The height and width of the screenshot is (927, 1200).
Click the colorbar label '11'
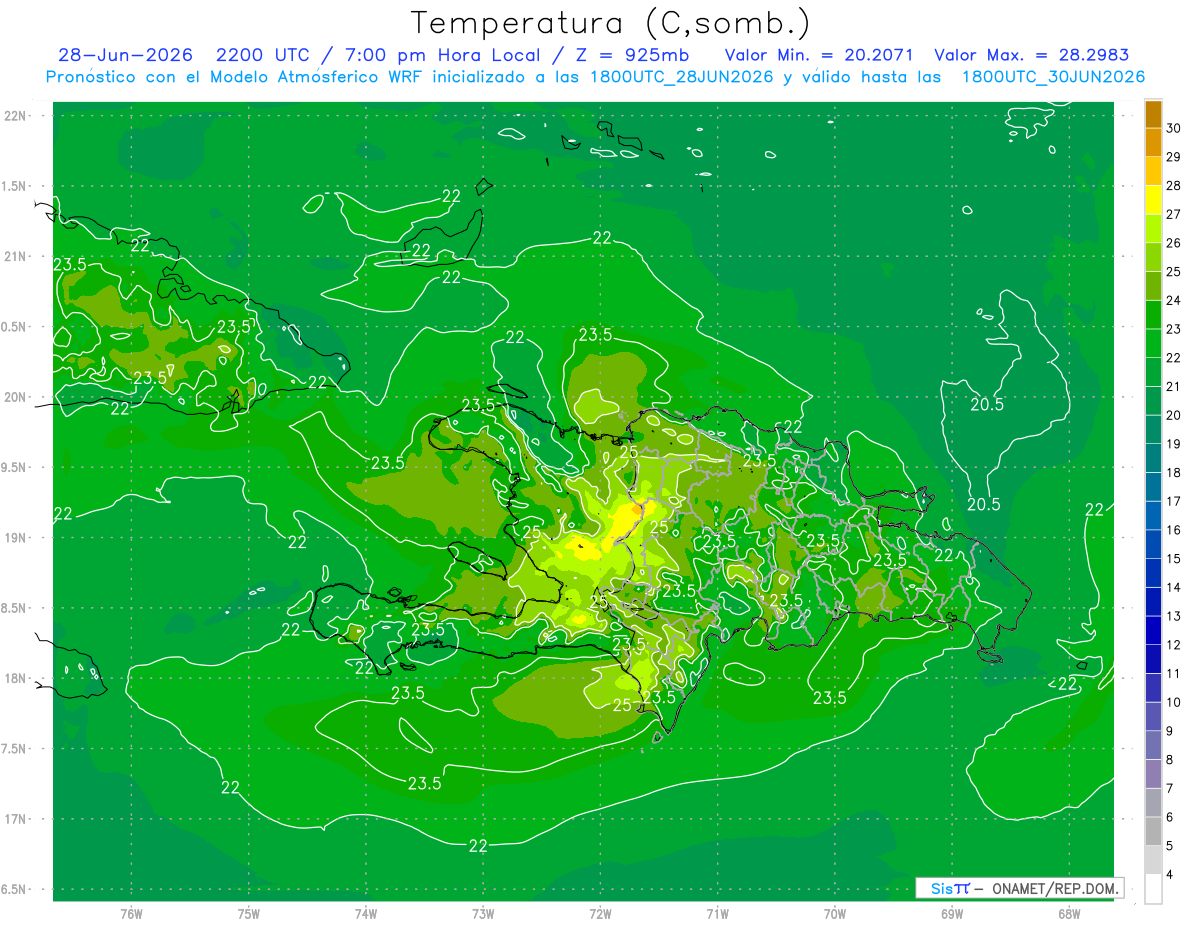[x=1175, y=674]
